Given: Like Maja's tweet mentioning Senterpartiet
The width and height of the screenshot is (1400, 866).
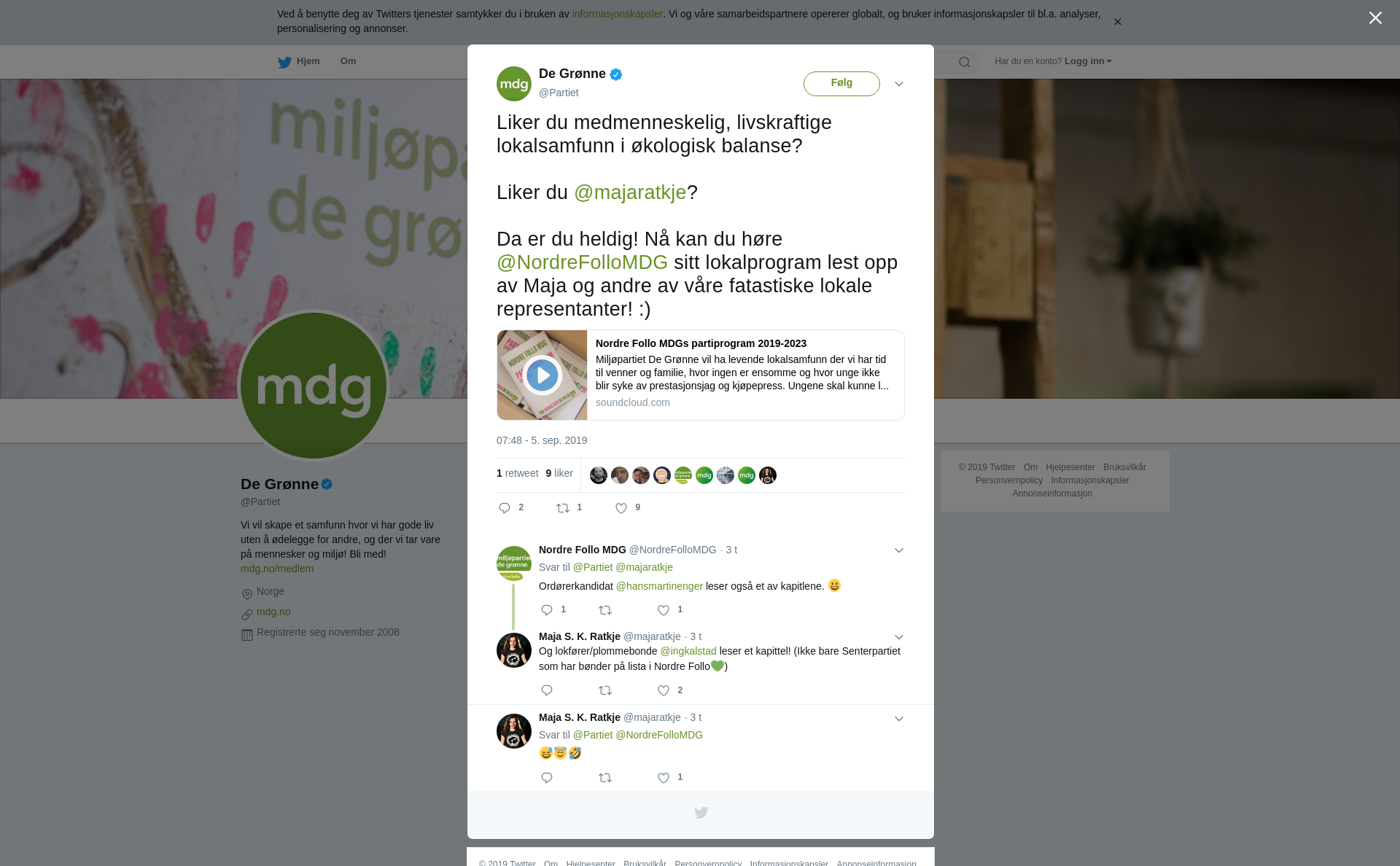Looking at the screenshot, I should tap(664, 690).
